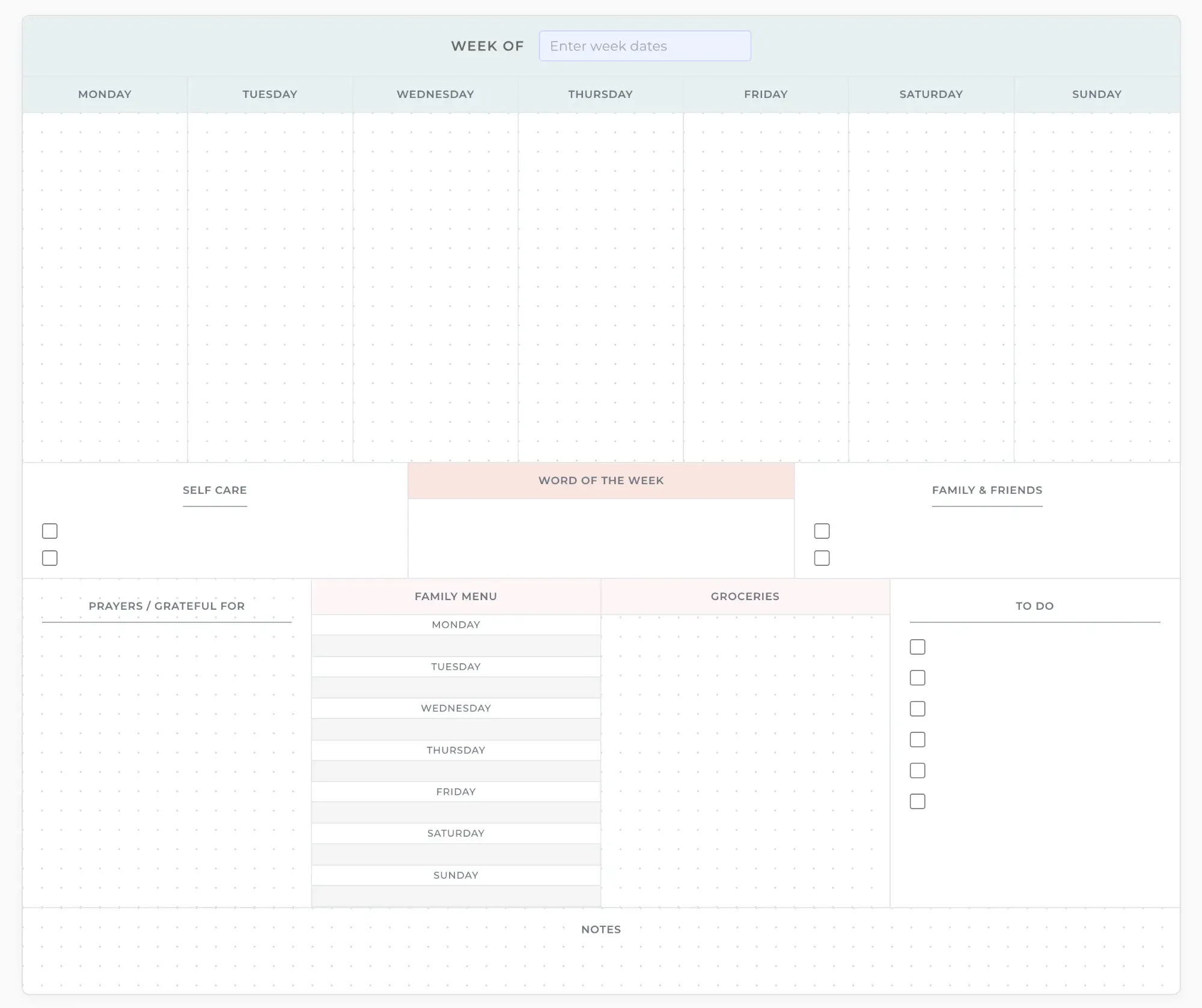1202x1008 pixels.
Task: Click inside the Sunday dotted planning area
Action: 1097,287
